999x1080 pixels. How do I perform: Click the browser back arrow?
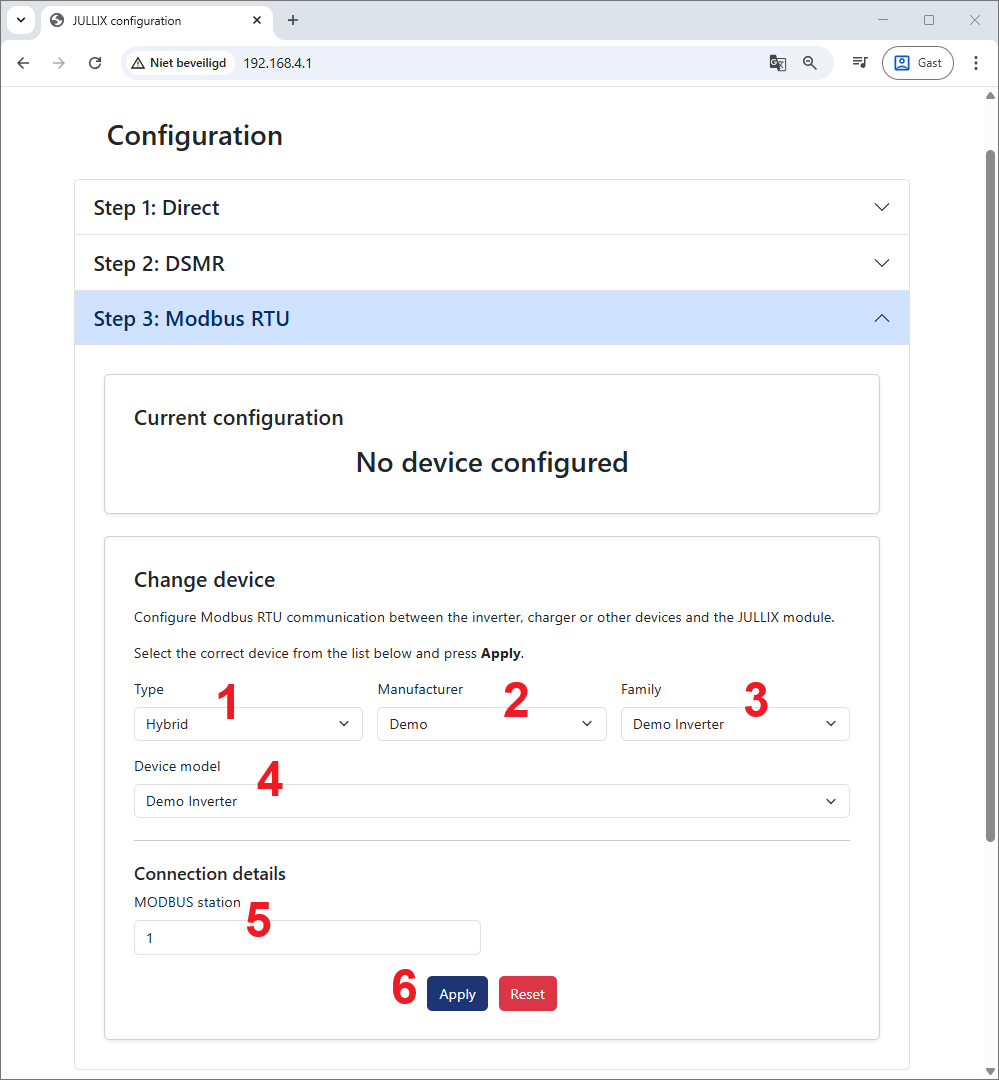pos(23,63)
